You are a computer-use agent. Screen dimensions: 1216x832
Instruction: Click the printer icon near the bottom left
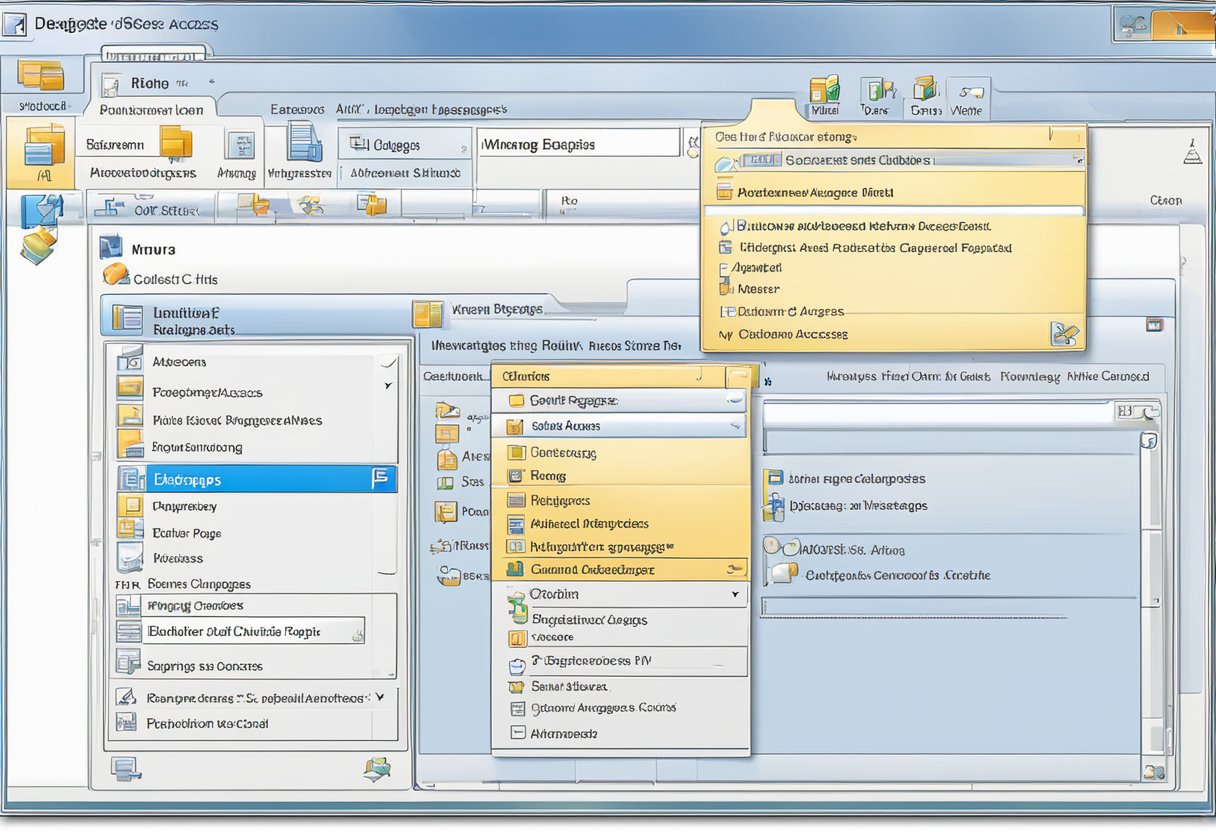coord(123,769)
